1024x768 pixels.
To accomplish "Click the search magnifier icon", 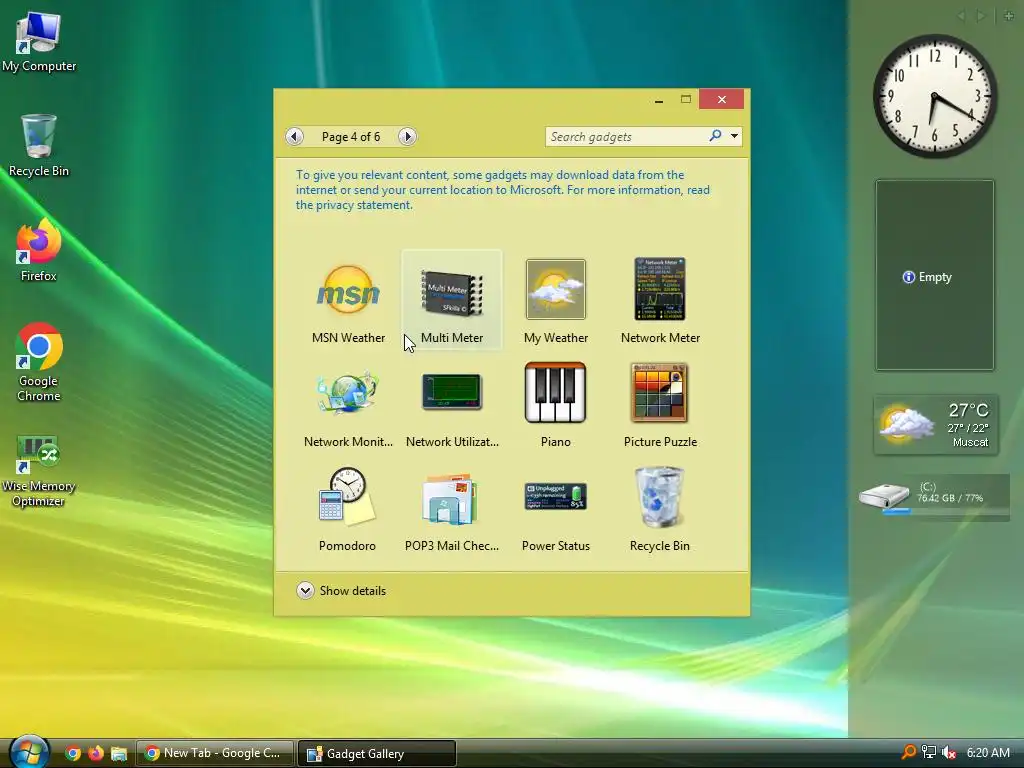I will [715, 136].
